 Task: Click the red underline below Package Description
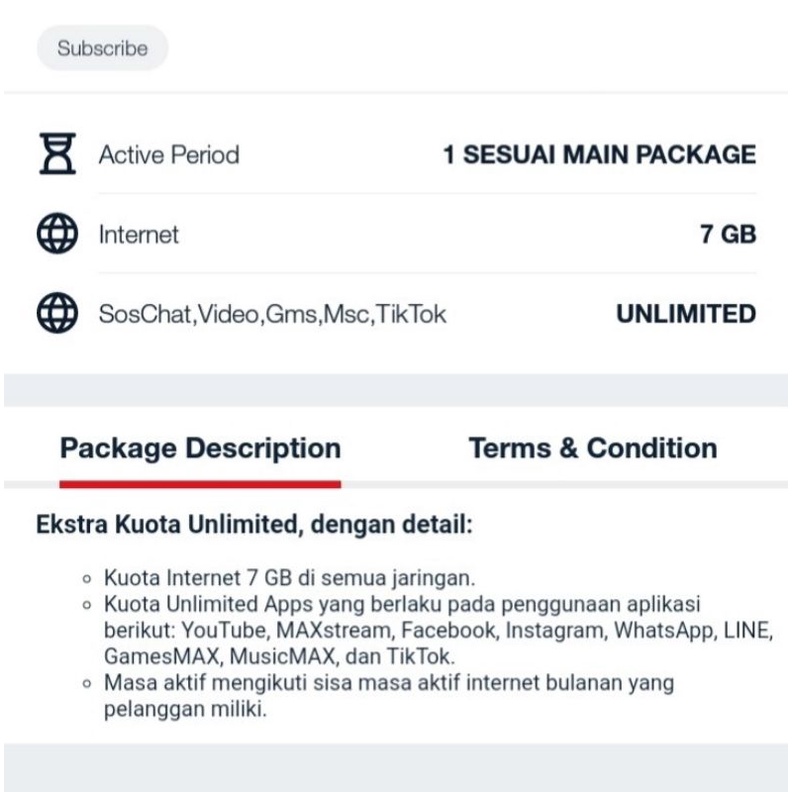[200, 484]
